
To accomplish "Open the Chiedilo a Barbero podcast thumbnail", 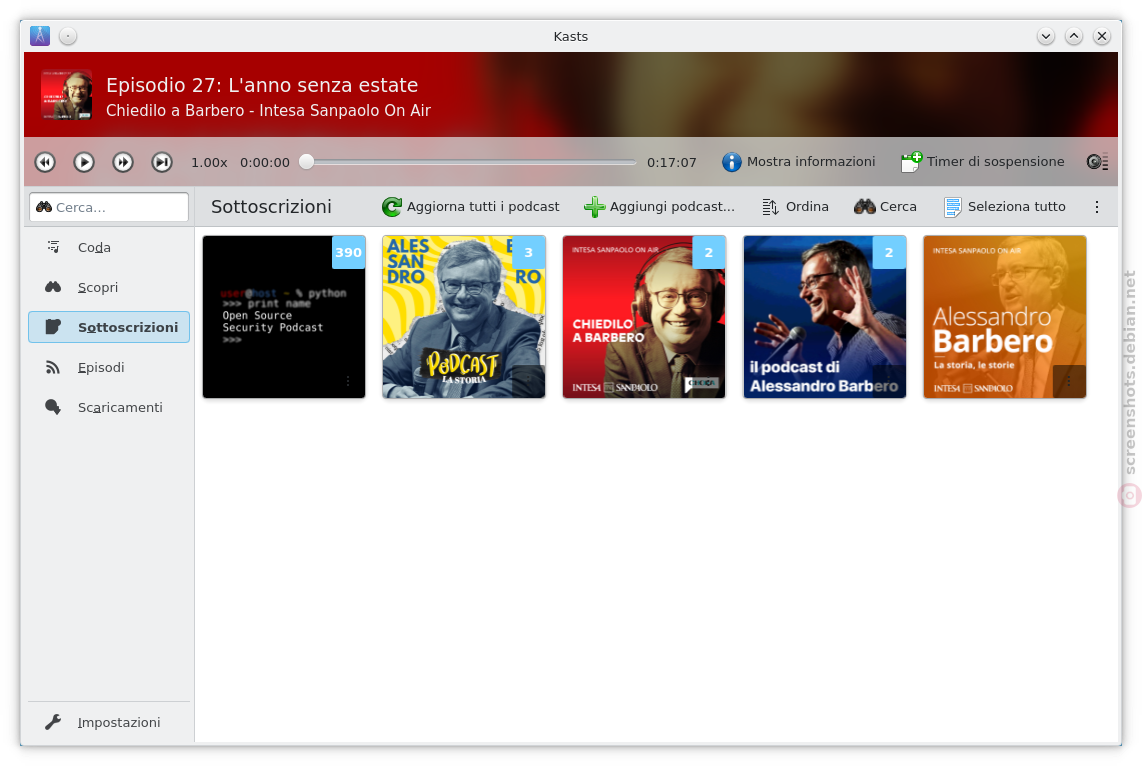I will pyautogui.click(x=644, y=317).
